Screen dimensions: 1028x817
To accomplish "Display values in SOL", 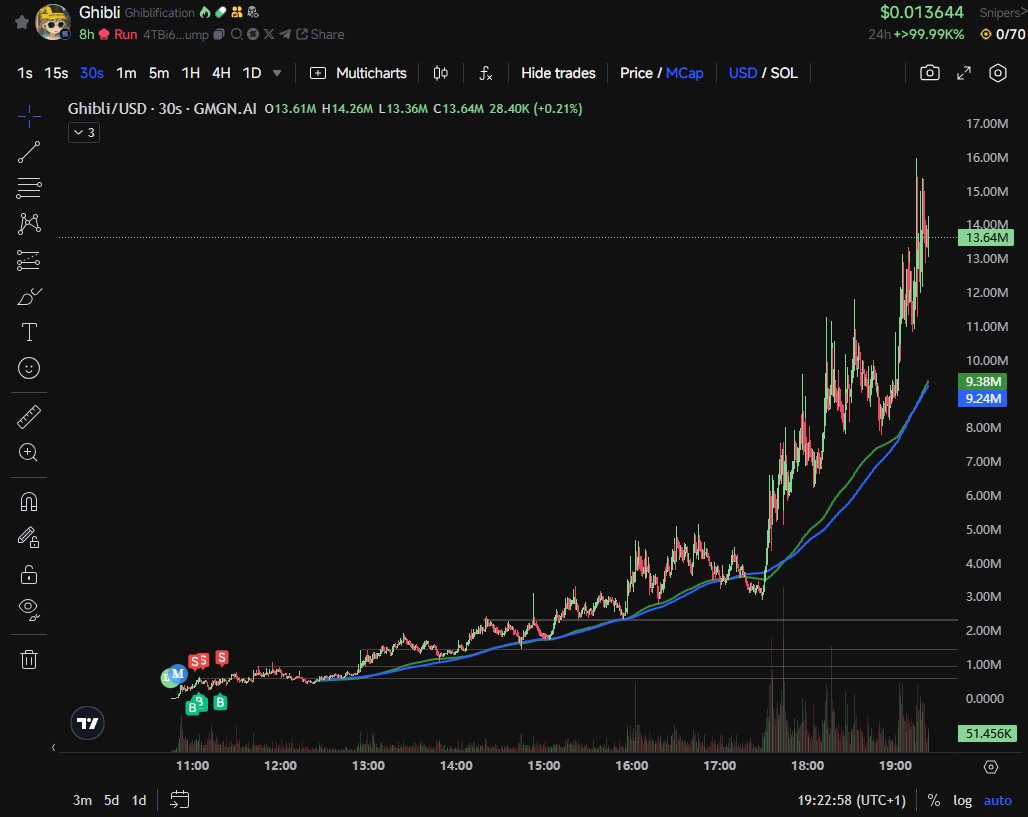I will pyautogui.click(x=784, y=73).
